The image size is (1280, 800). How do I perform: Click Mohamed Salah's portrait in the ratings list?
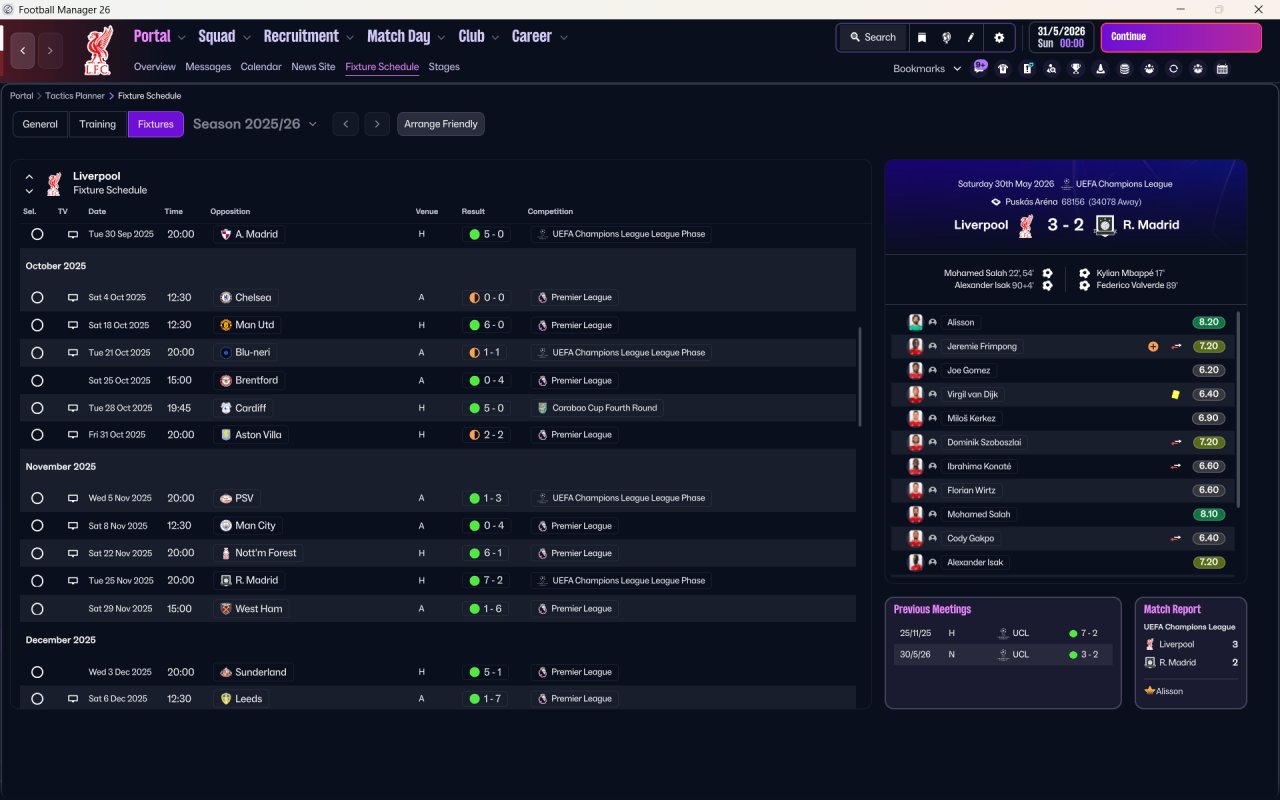coord(915,515)
